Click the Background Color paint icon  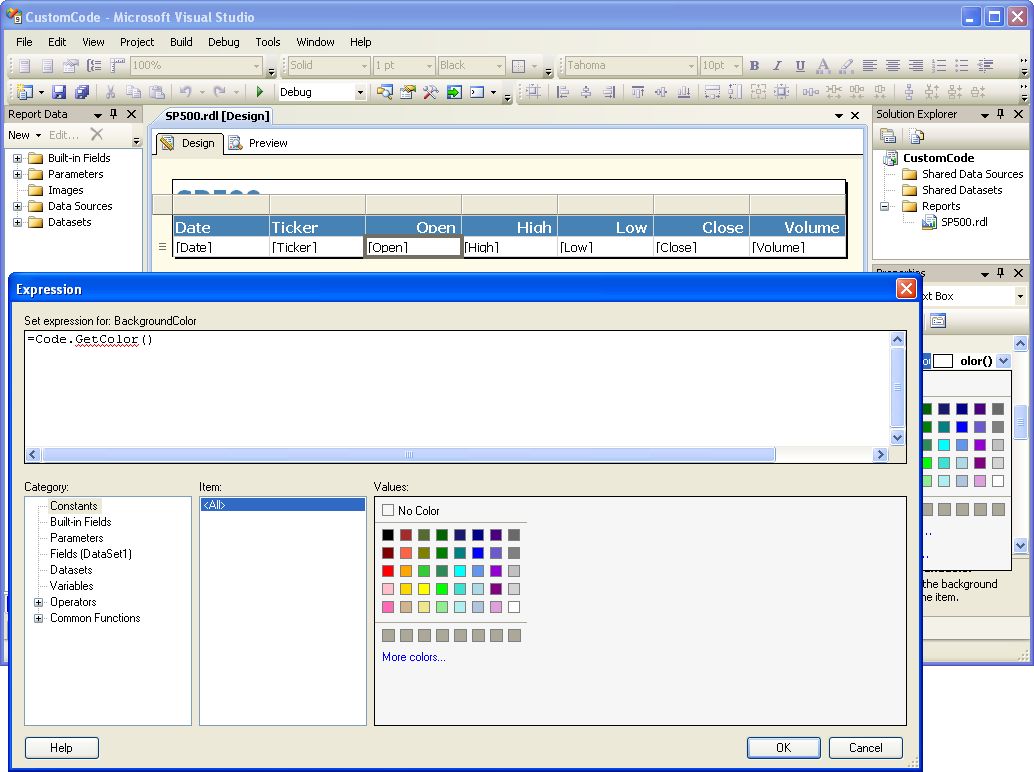click(846, 65)
